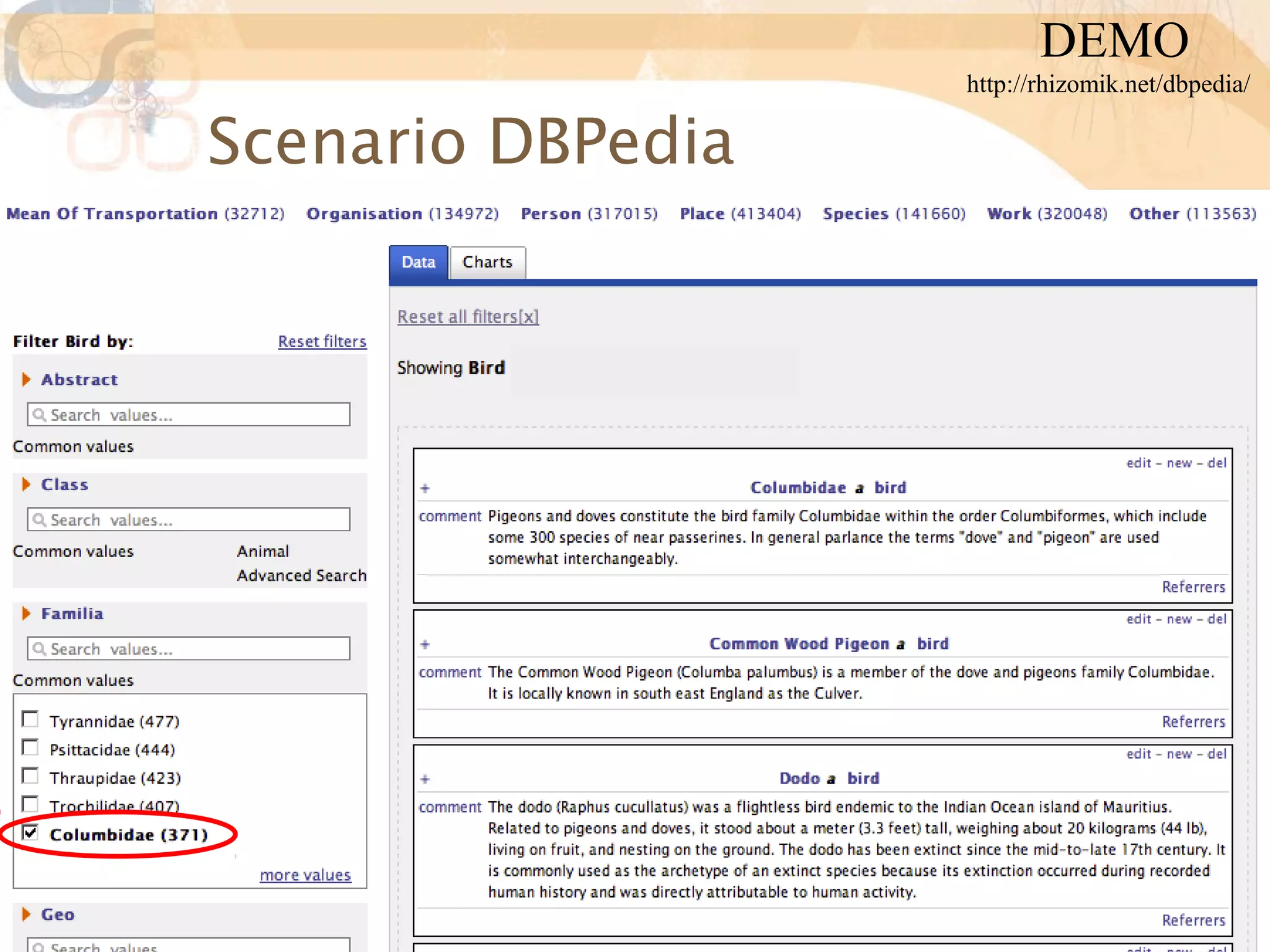The width and height of the screenshot is (1270, 952).
Task: Expand the Geo filter triangle
Action: point(26,914)
